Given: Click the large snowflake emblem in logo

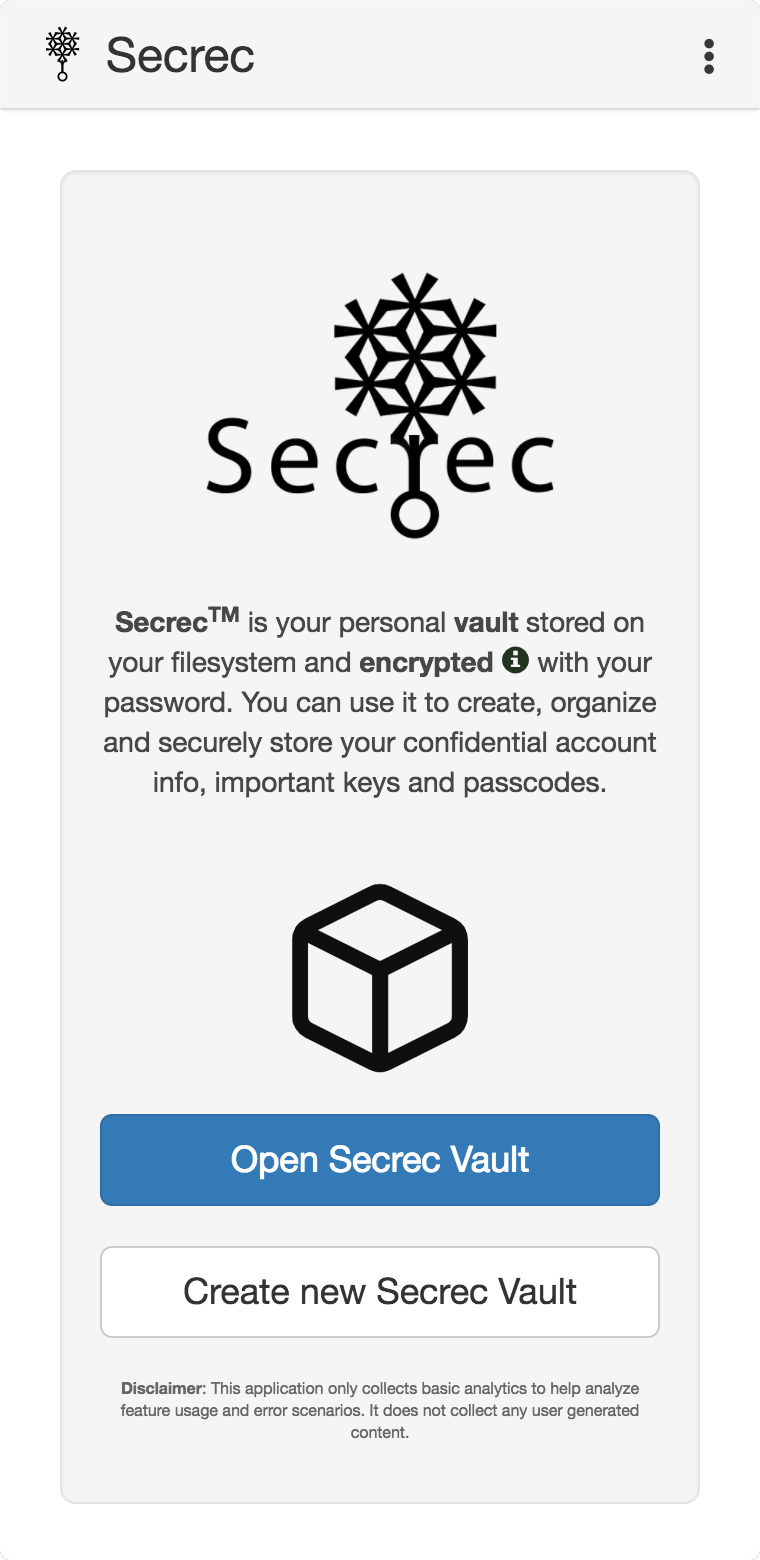Looking at the screenshot, I should pos(415,345).
